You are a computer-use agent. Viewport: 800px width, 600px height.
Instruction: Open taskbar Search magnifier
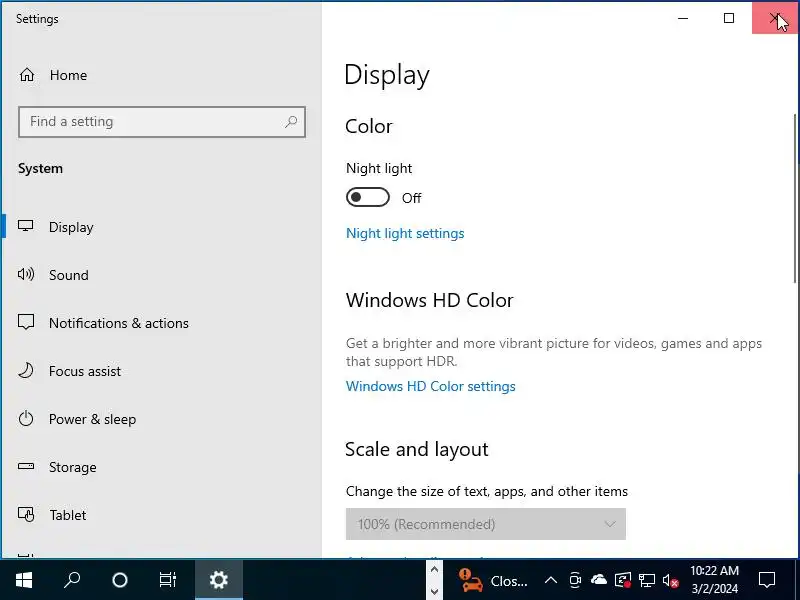tap(72, 580)
